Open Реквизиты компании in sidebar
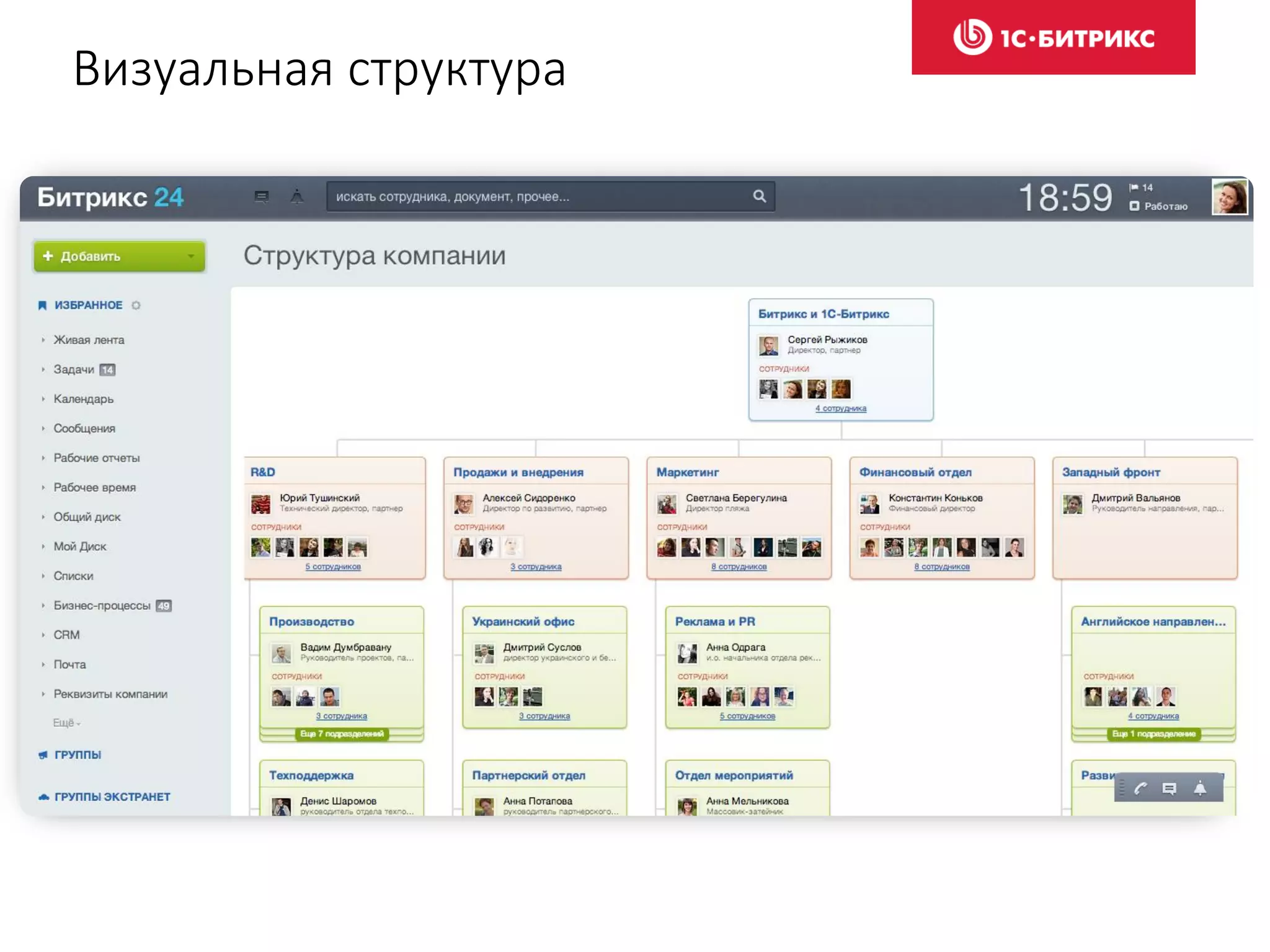This screenshot has height=952, width=1270. [110, 695]
